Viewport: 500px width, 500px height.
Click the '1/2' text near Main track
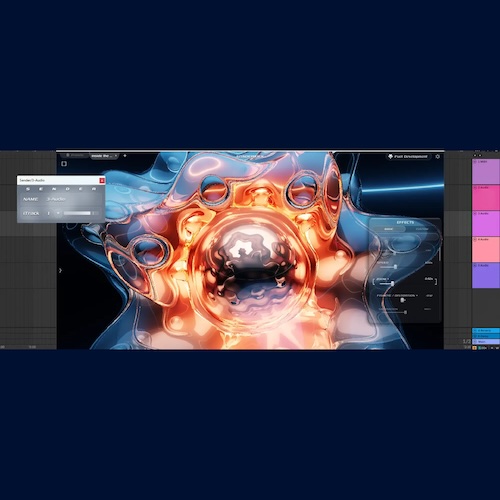coord(466,342)
